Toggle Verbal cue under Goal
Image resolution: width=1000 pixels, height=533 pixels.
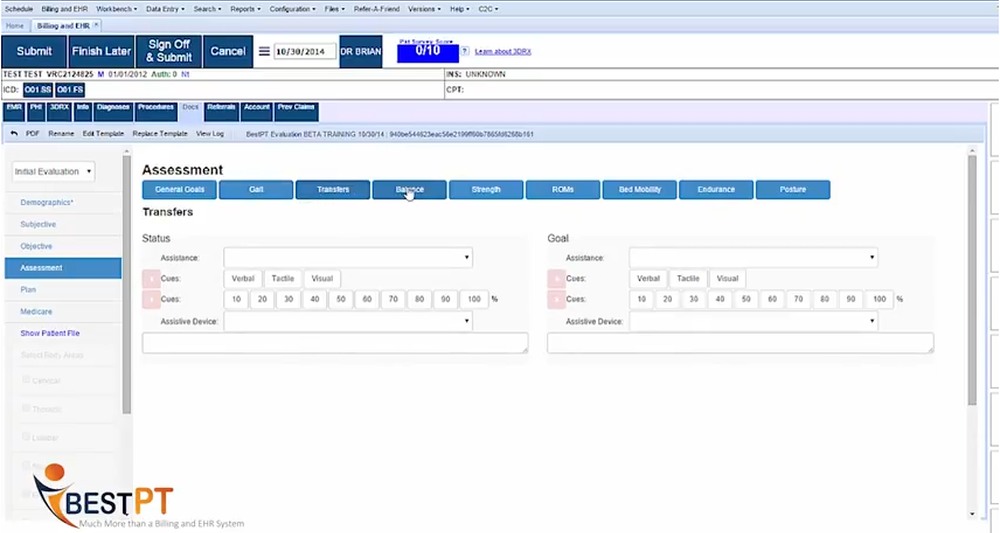click(648, 279)
